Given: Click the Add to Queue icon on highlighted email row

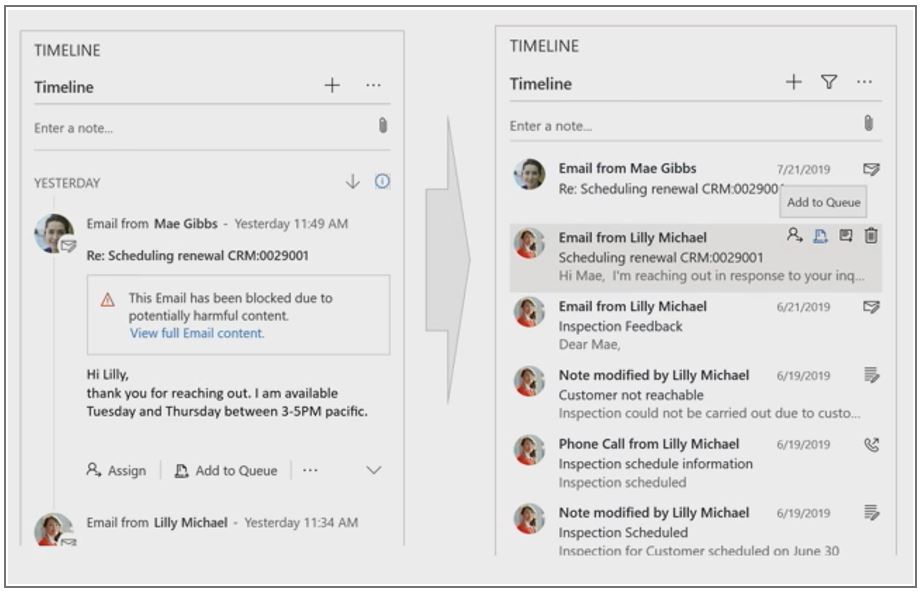Looking at the screenshot, I should [820, 236].
